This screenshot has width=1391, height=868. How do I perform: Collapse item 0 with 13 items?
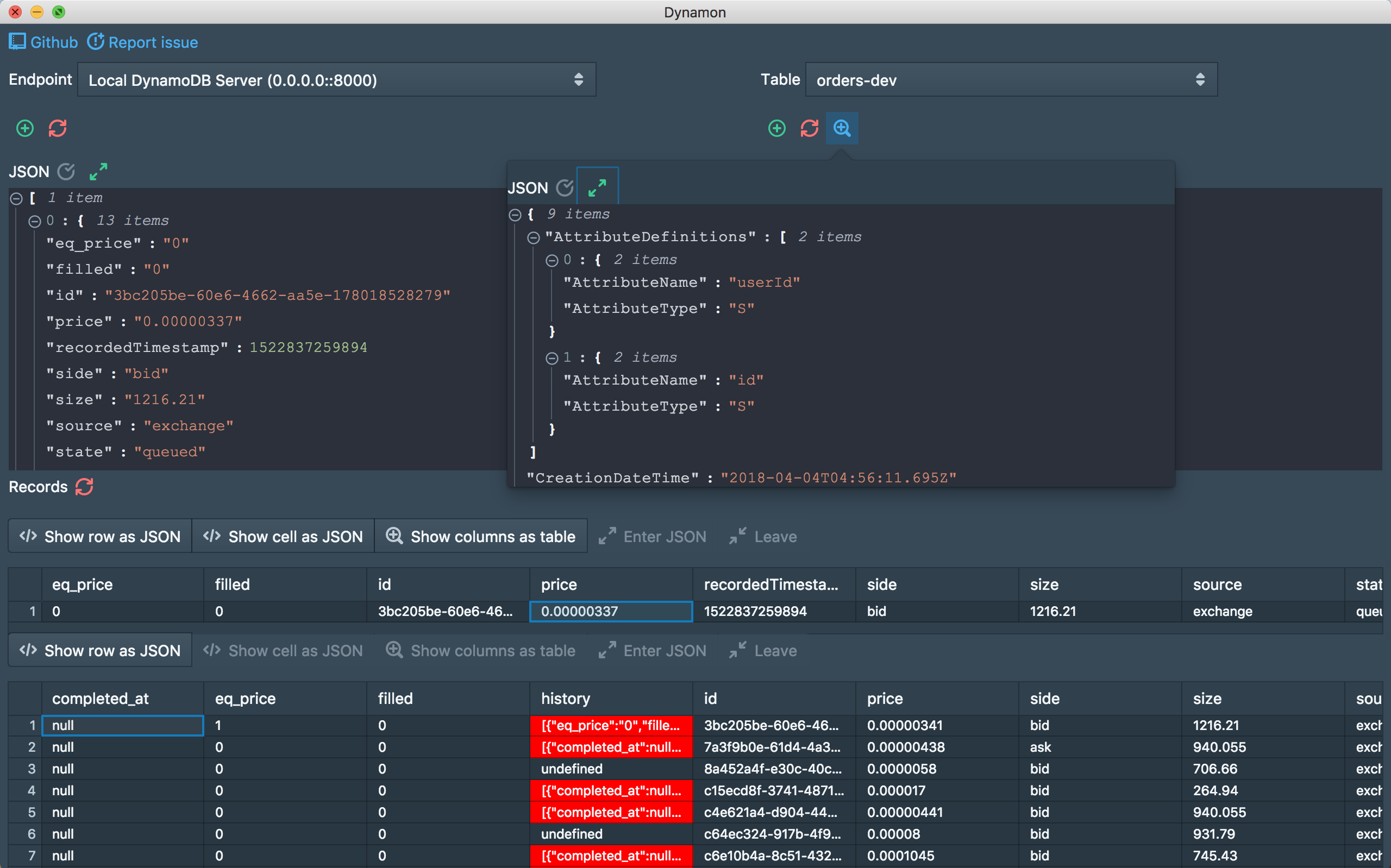coord(35,221)
